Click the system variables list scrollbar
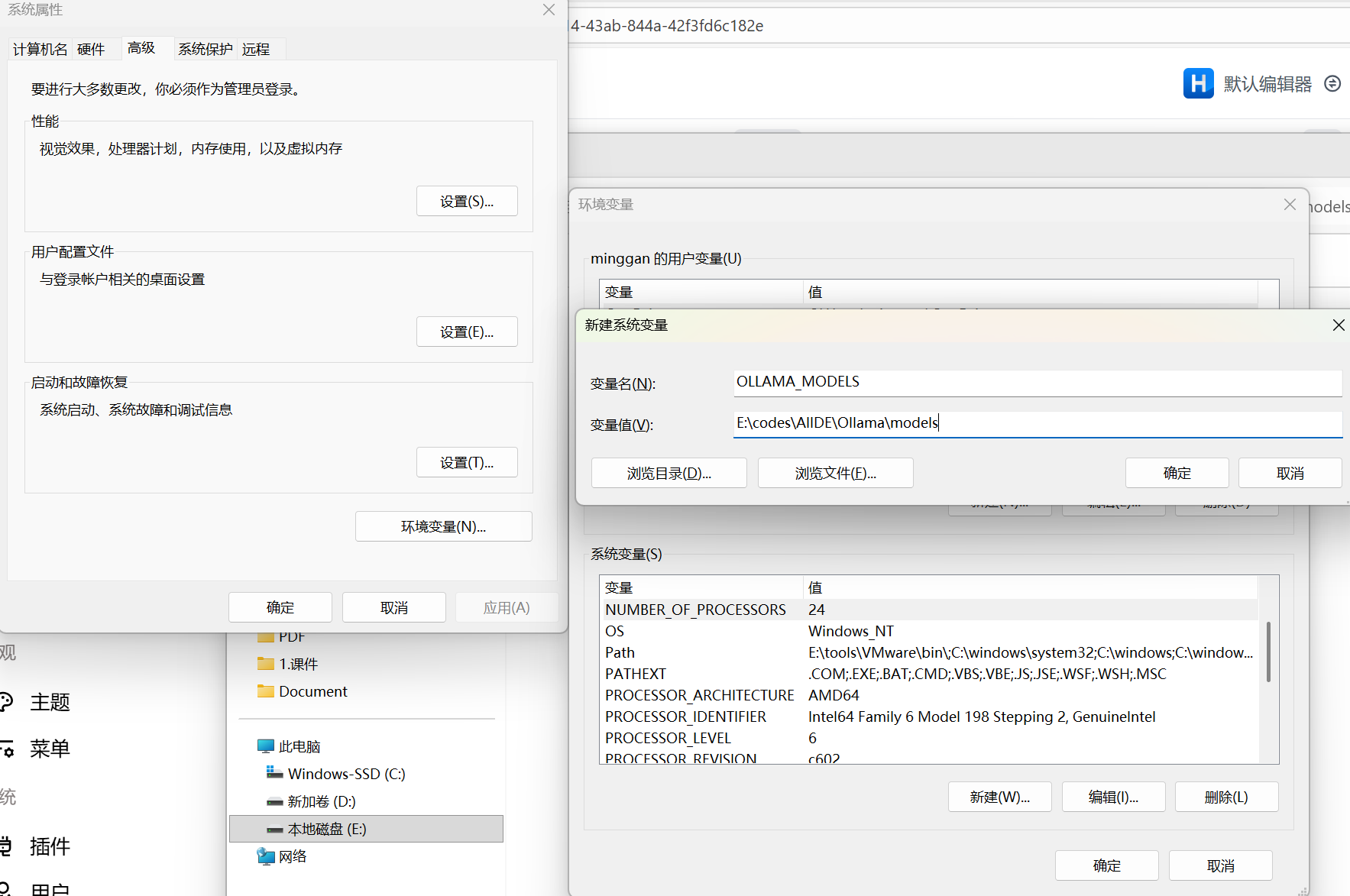 click(1268, 652)
